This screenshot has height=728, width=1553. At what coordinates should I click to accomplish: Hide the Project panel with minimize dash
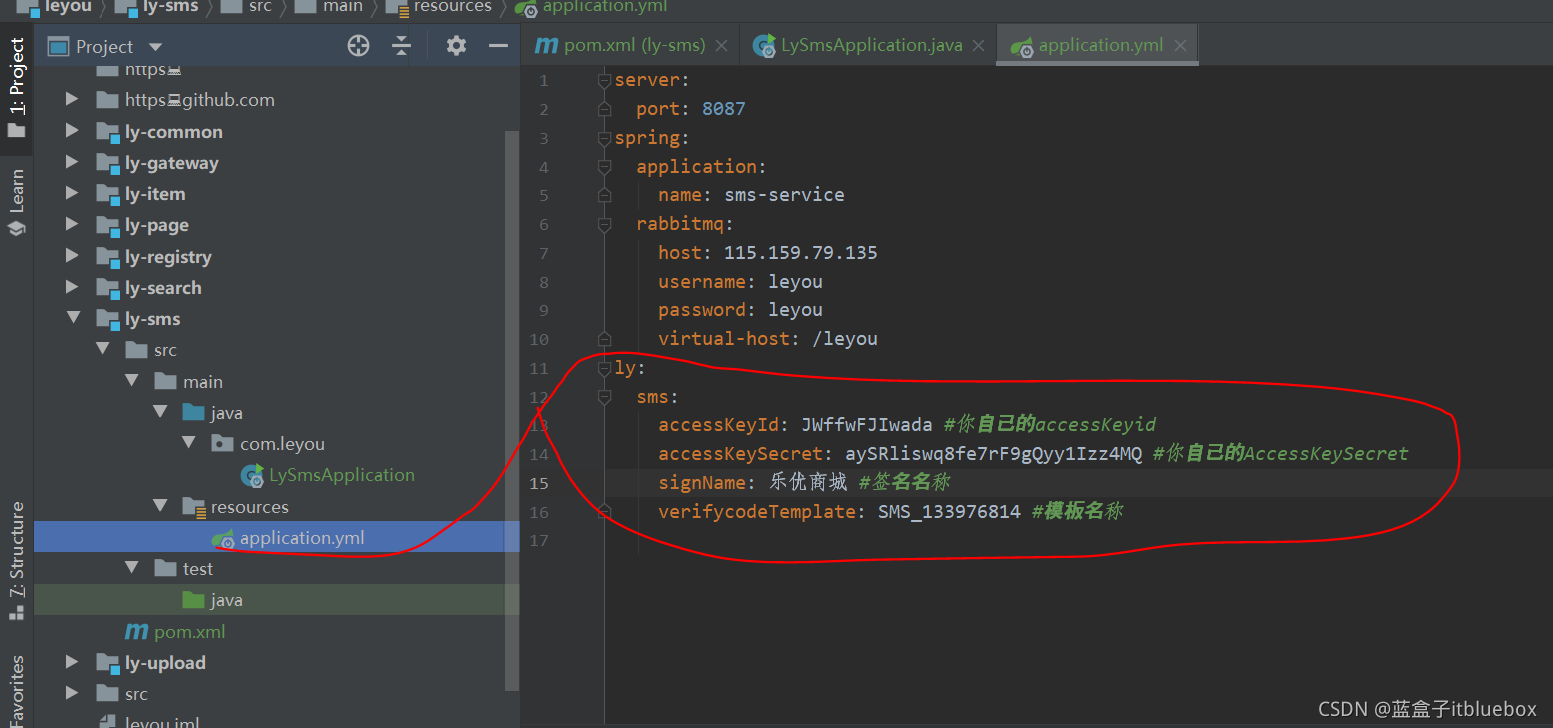tap(498, 46)
